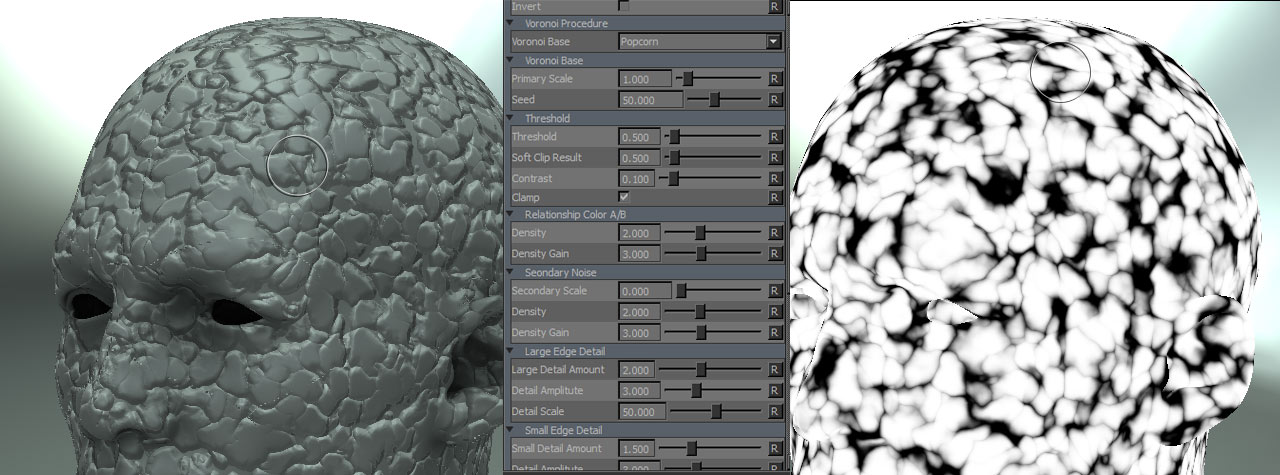Reset Voronoi Base dropdown with R button
The height and width of the screenshot is (475, 1280).
tap(774, 42)
